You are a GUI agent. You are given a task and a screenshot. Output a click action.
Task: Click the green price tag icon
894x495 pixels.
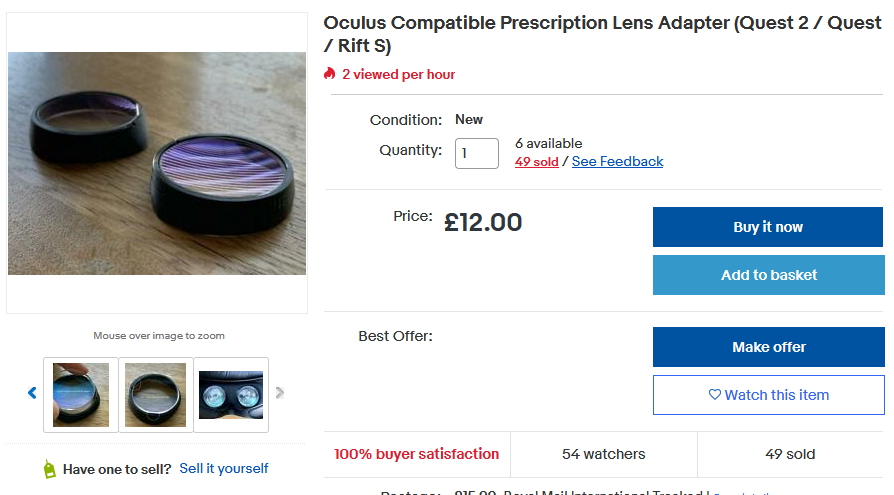pyautogui.click(x=50, y=469)
